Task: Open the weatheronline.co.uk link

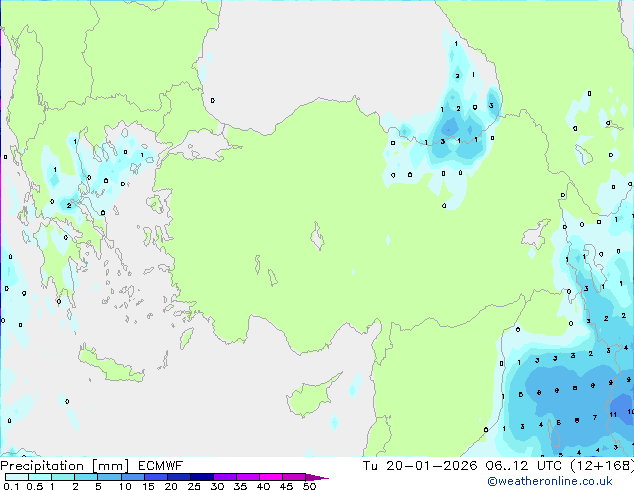Action: (x=550, y=481)
